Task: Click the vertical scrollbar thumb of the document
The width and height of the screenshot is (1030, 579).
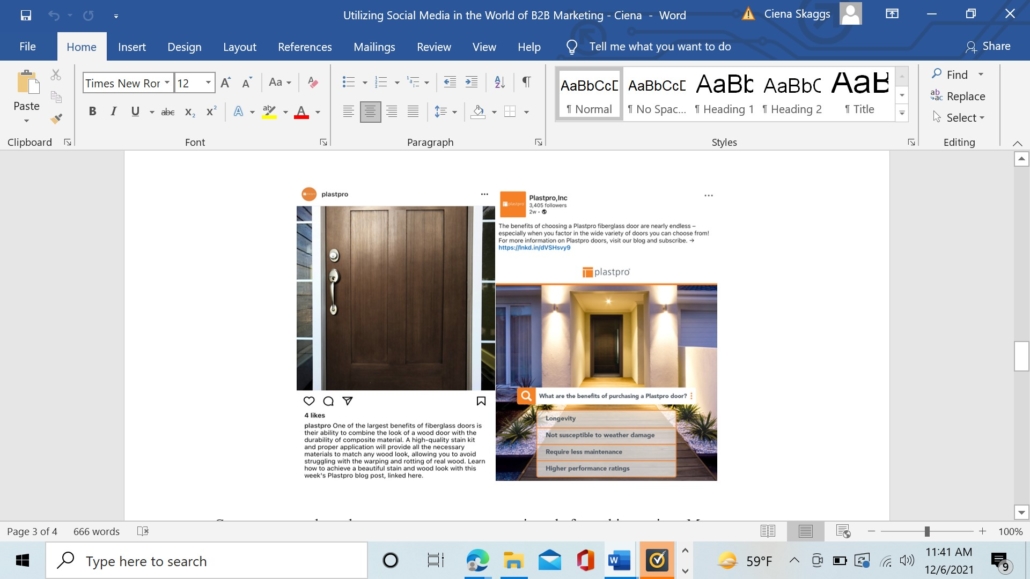Action: [x=1021, y=356]
